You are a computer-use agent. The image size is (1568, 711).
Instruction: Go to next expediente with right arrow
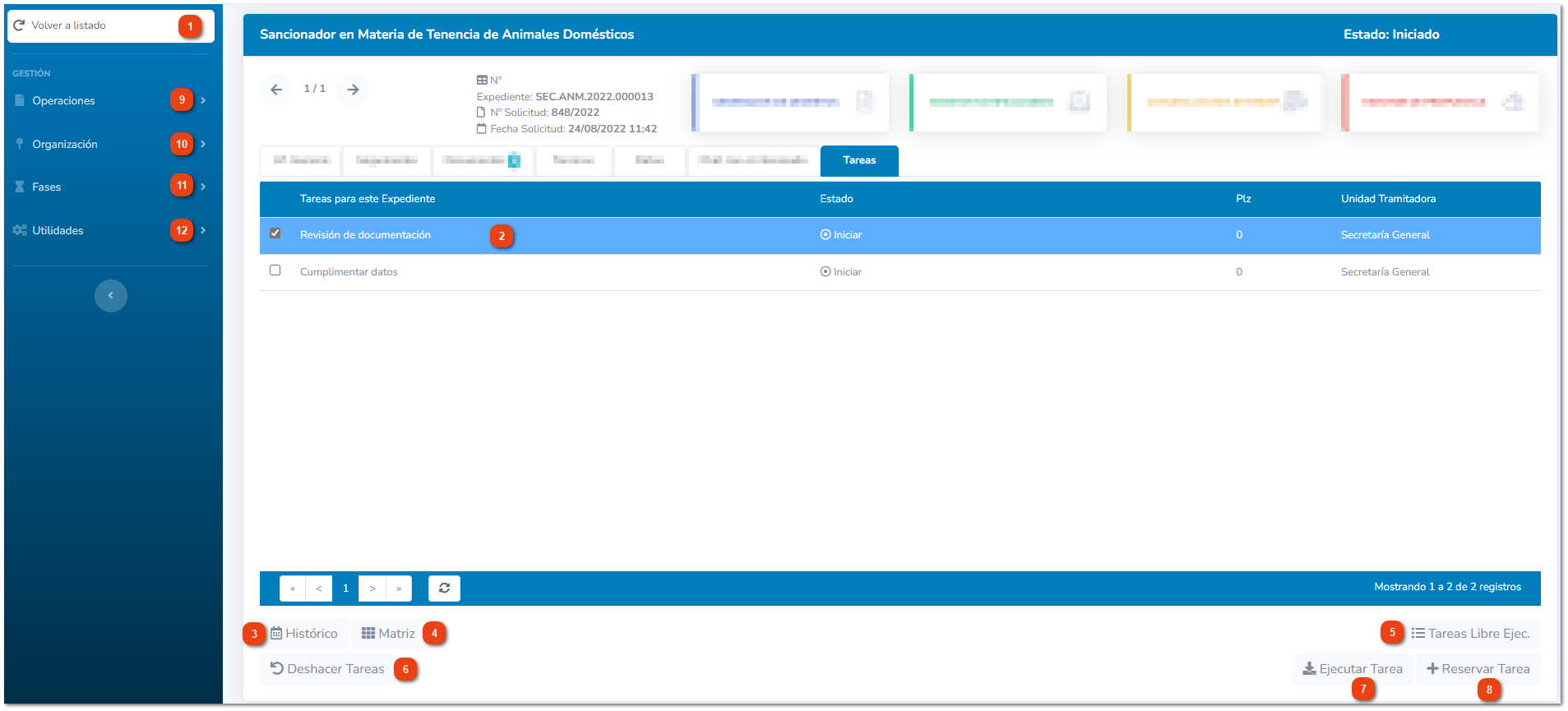[x=353, y=90]
